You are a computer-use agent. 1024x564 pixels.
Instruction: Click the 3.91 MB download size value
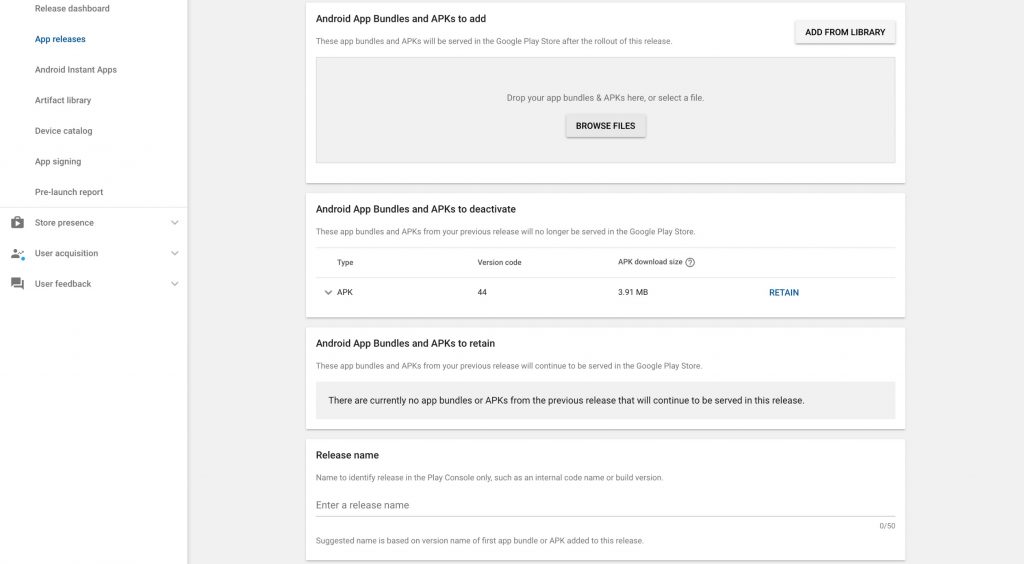pyautogui.click(x=633, y=292)
